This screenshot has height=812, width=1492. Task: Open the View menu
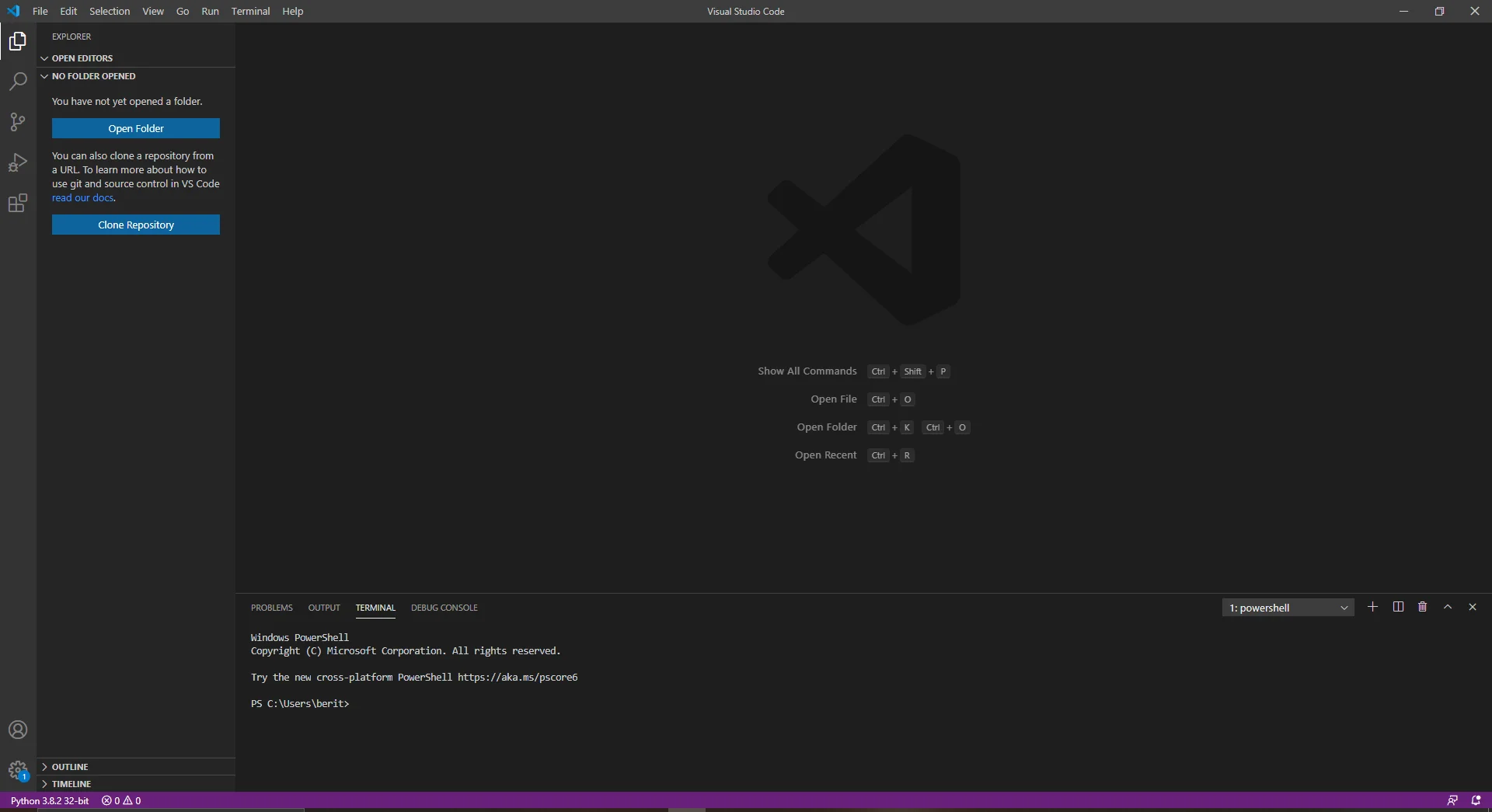(x=153, y=11)
